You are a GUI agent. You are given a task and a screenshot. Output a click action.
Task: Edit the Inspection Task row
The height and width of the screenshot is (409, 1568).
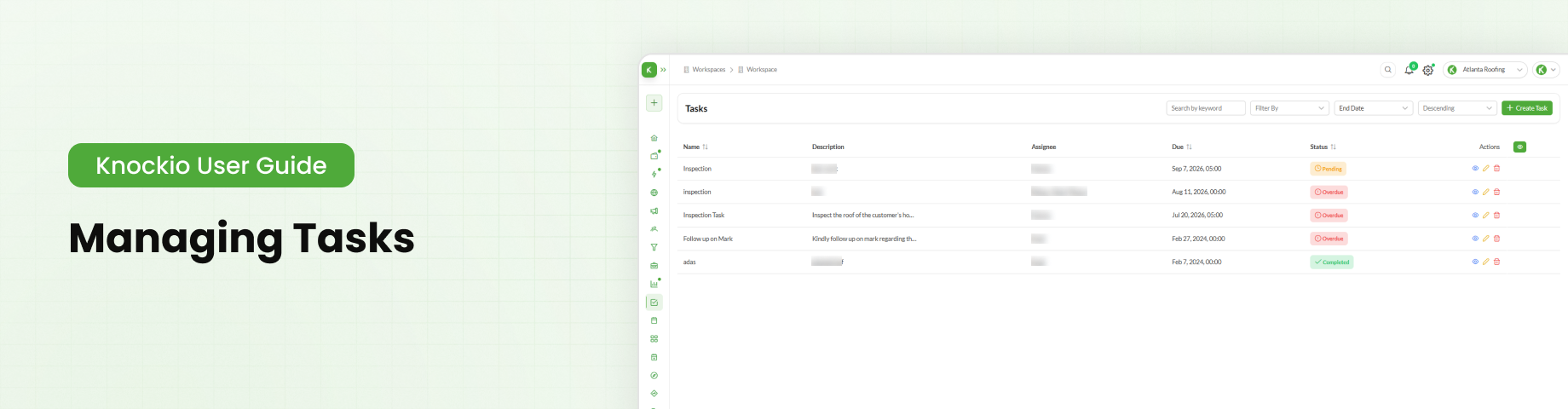coord(1486,216)
